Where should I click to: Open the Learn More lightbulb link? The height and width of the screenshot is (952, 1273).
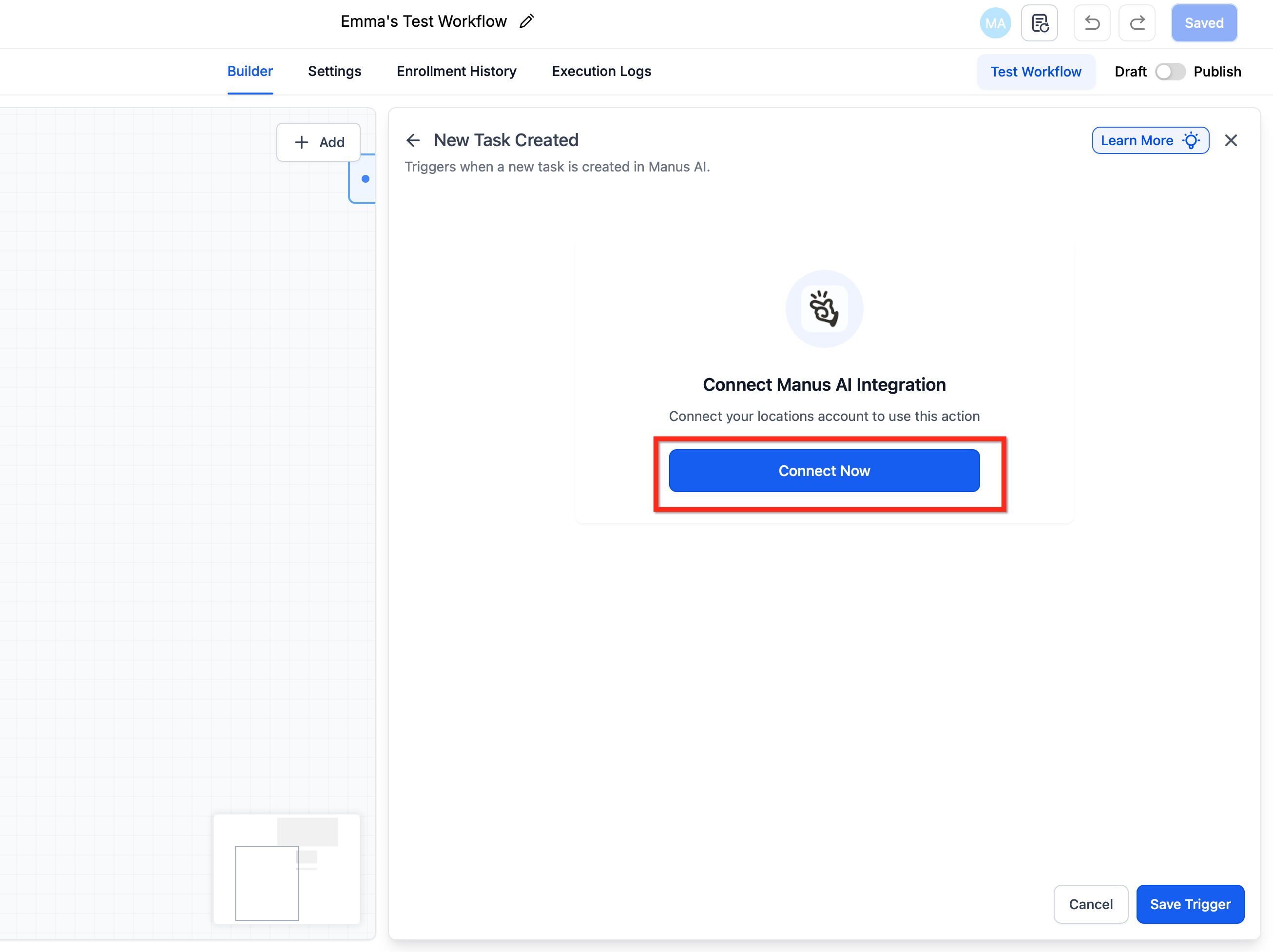click(1150, 140)
